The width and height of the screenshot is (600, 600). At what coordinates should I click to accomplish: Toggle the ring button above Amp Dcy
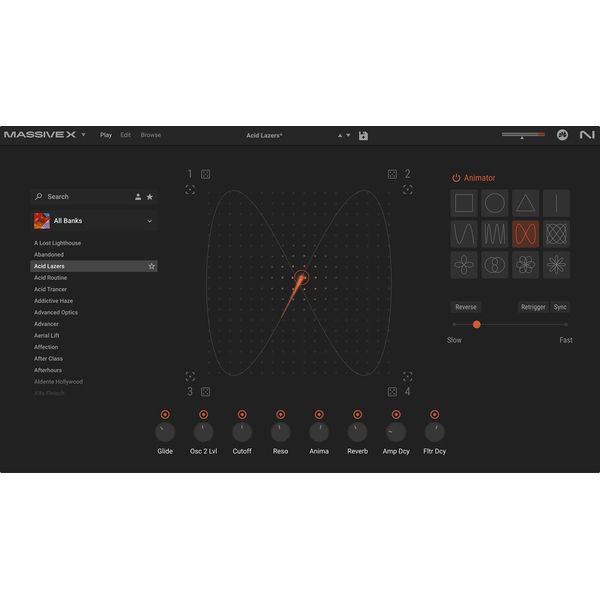396,414
